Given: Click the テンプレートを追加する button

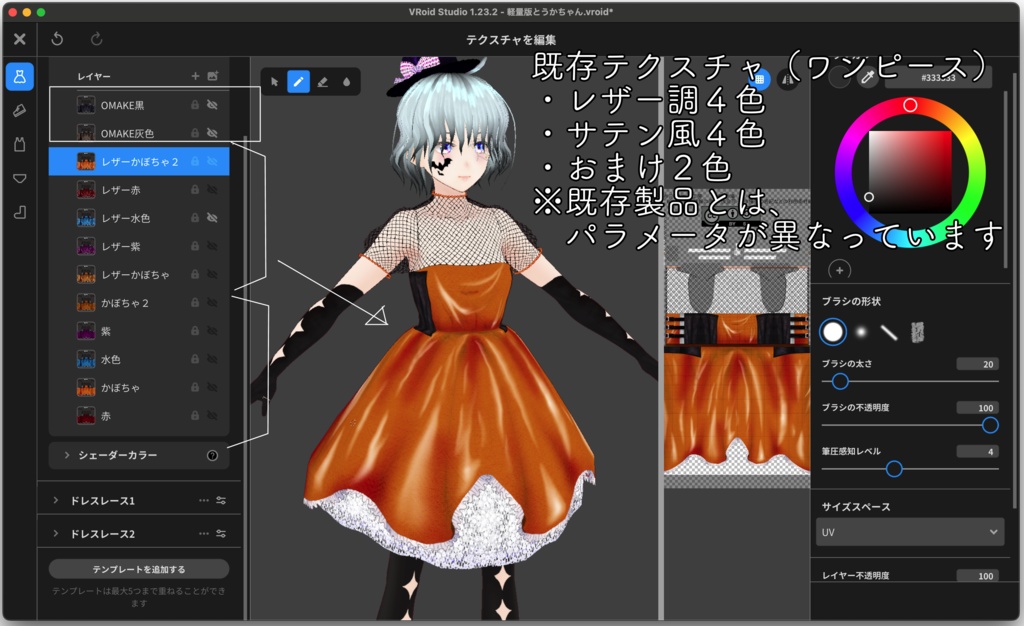Looking at the screenshot, I should [x=138, y=567].
